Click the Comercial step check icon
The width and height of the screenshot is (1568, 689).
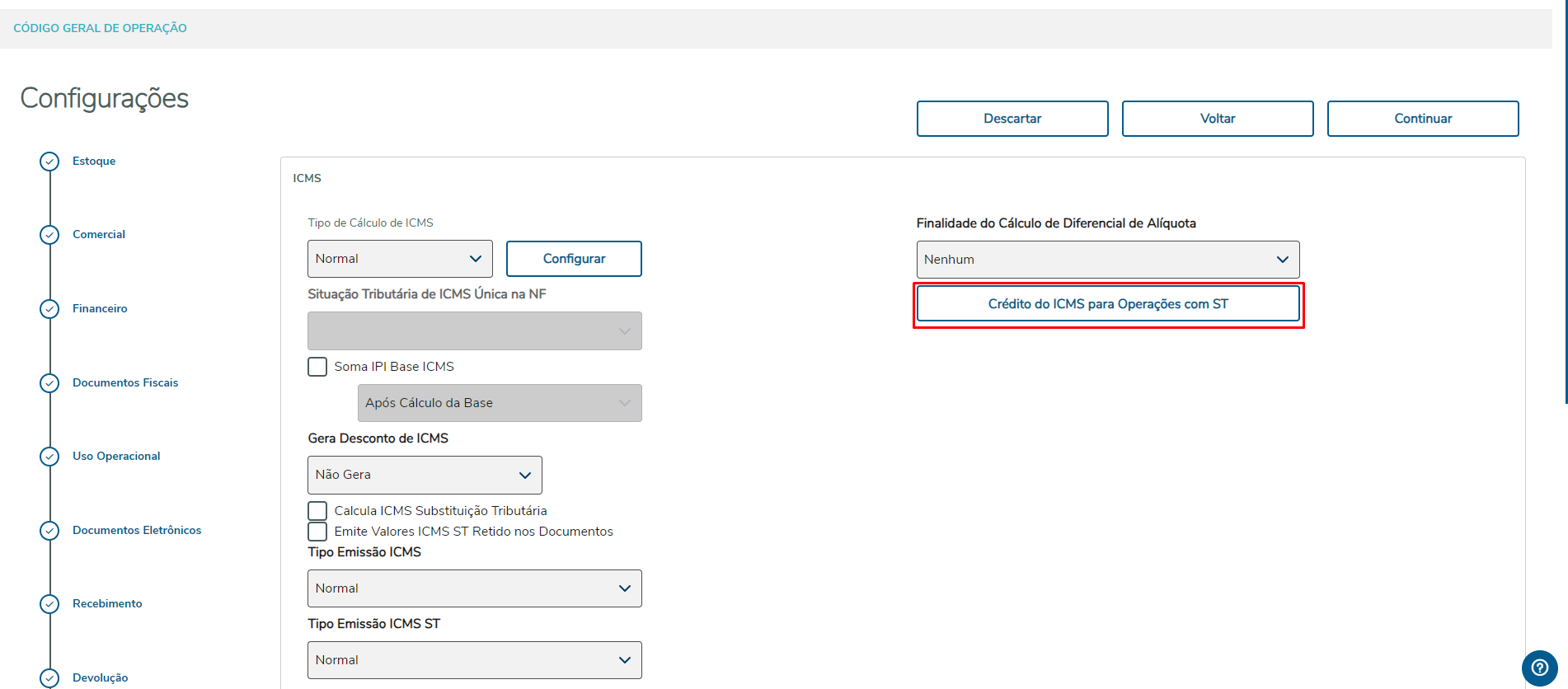coord(49,235)
